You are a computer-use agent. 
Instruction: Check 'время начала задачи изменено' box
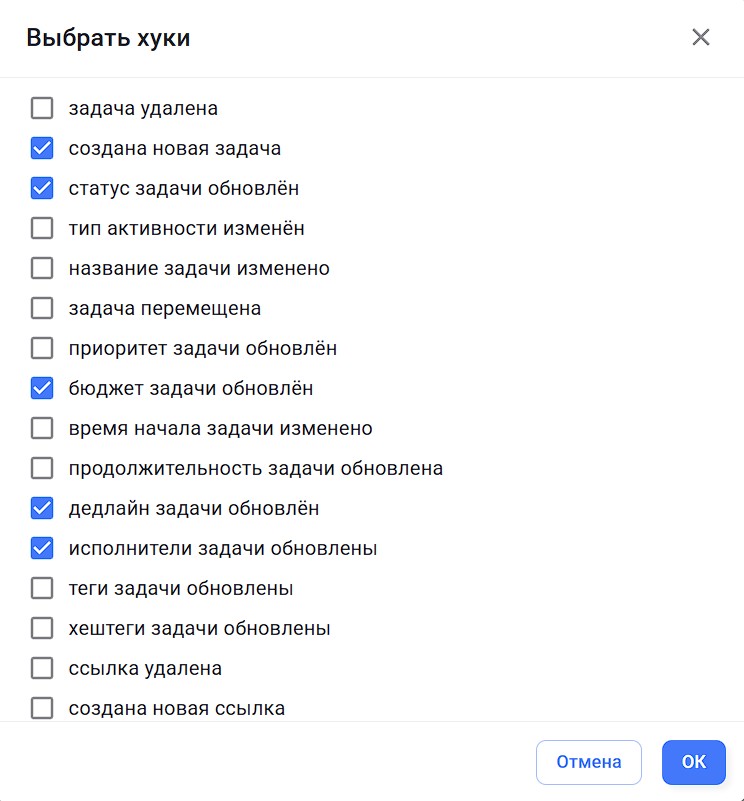pyautogui.click(x=42, y=428)
